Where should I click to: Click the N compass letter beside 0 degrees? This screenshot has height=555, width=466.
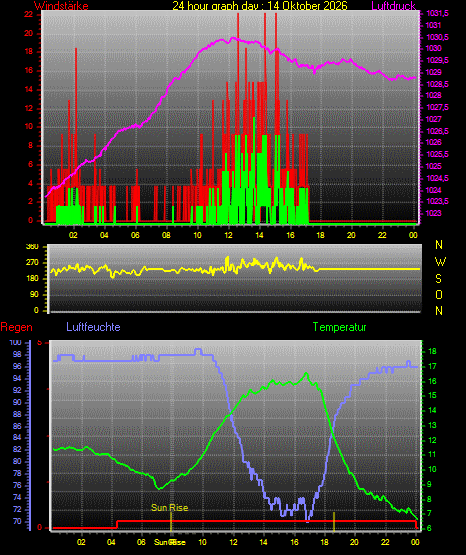point(439,311)
